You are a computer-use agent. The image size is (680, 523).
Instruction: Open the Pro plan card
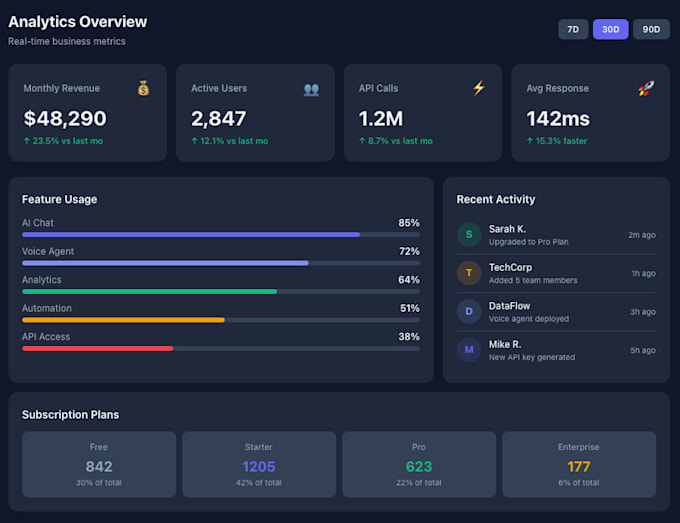click(419, 464)
